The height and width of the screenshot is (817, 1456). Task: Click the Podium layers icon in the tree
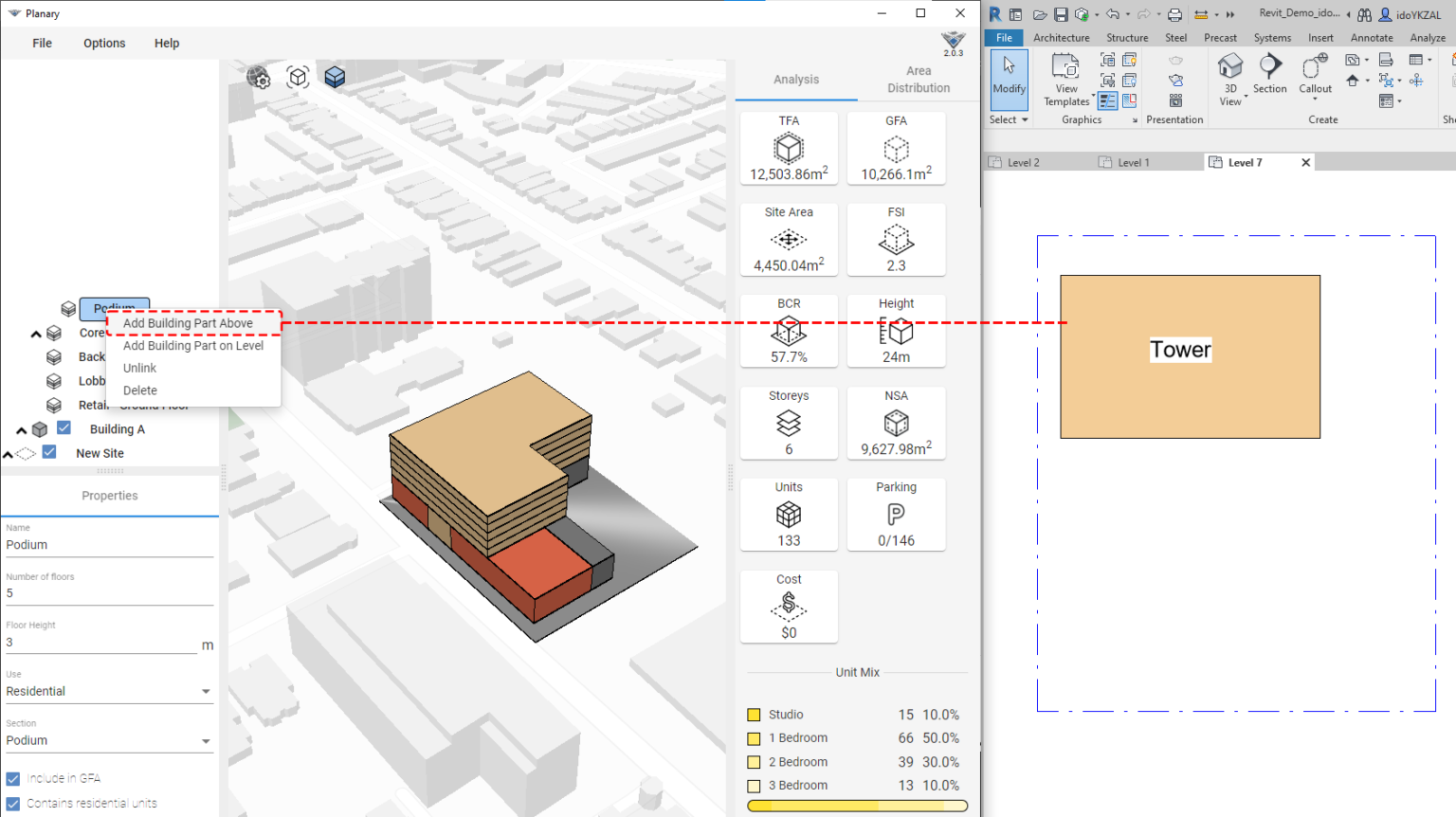(67, 308)
